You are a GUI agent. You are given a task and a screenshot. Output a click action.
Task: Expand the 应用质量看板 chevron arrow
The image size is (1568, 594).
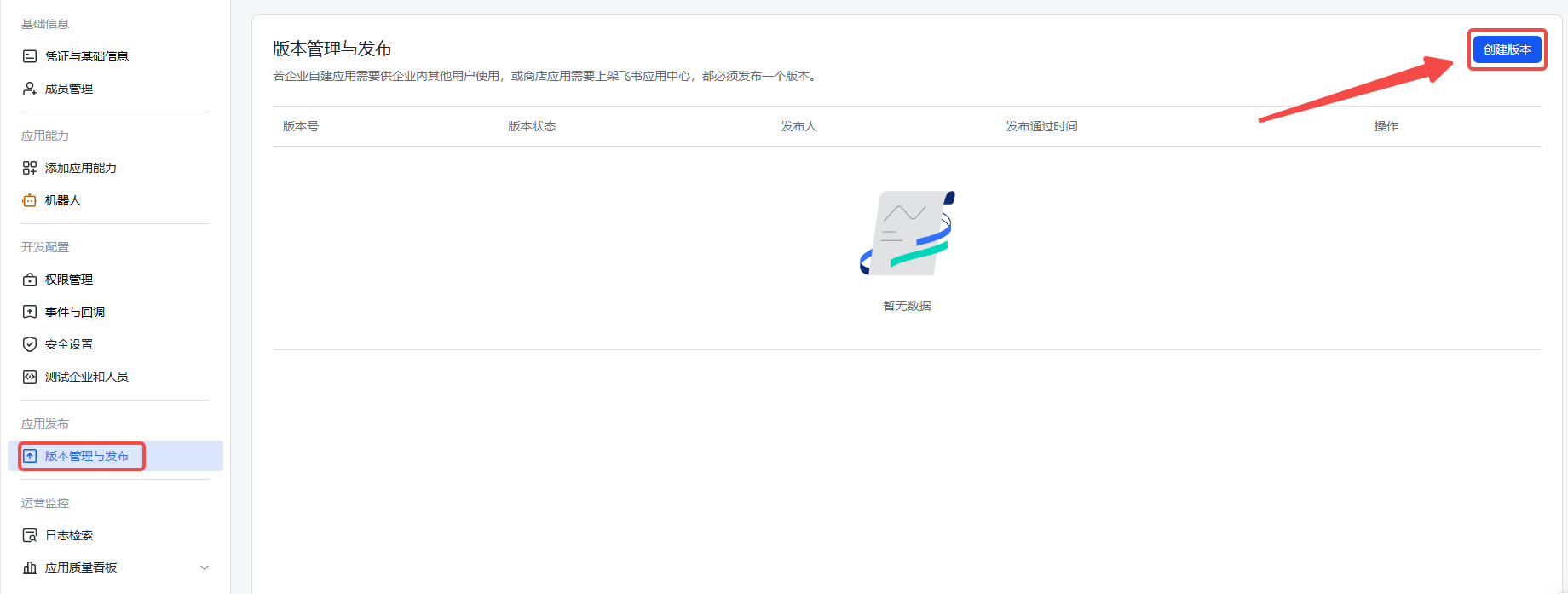(x=204, y=568)
